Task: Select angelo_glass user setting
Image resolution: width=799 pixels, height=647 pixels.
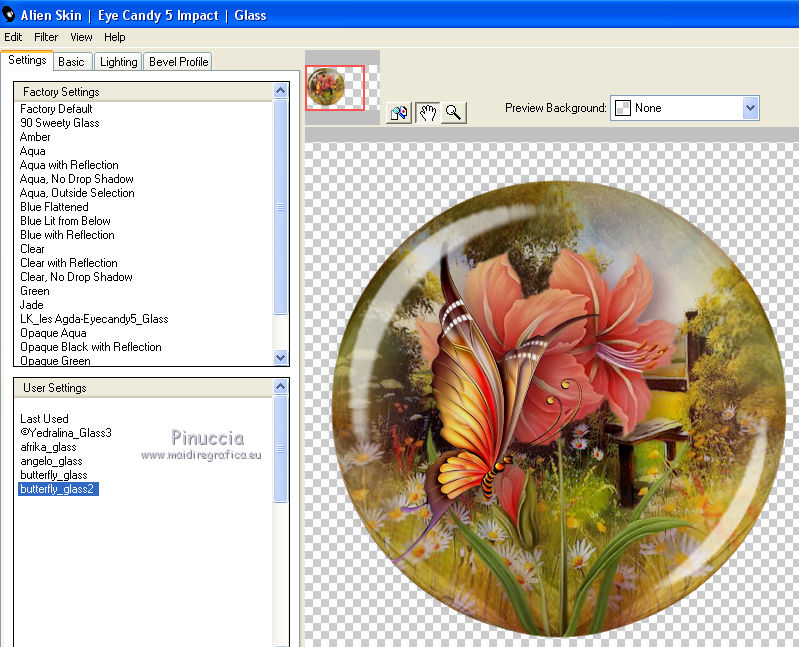Action: pos(51,461)
